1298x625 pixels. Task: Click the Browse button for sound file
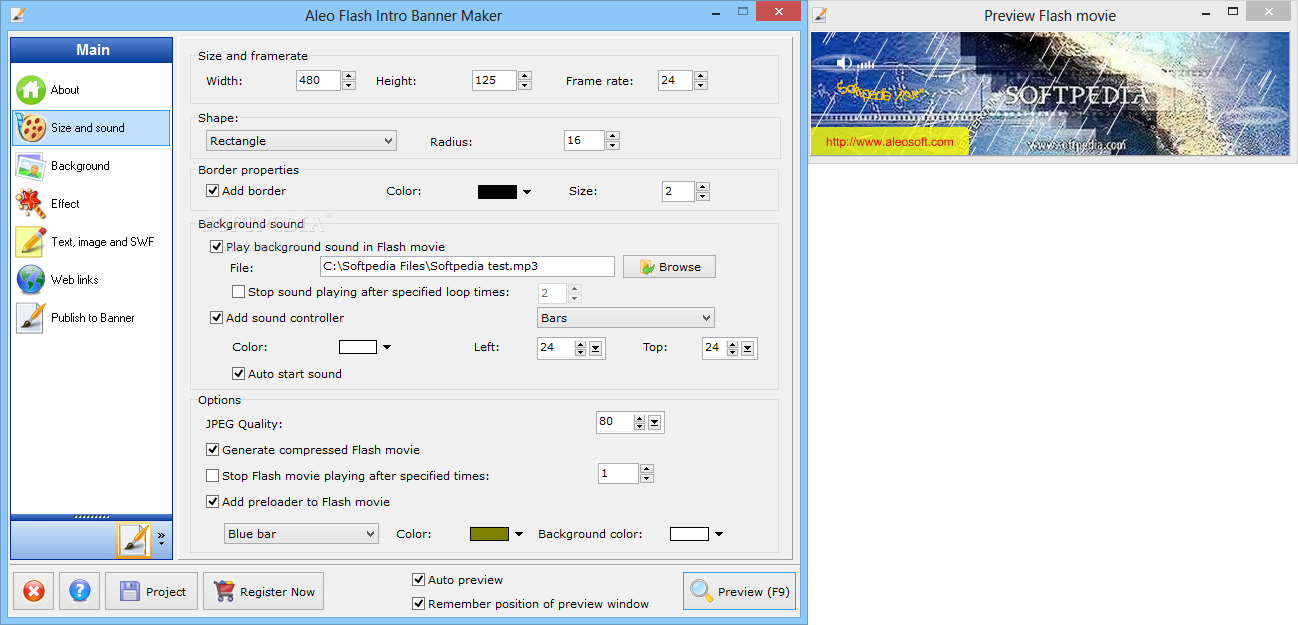[x=669, y=267]
